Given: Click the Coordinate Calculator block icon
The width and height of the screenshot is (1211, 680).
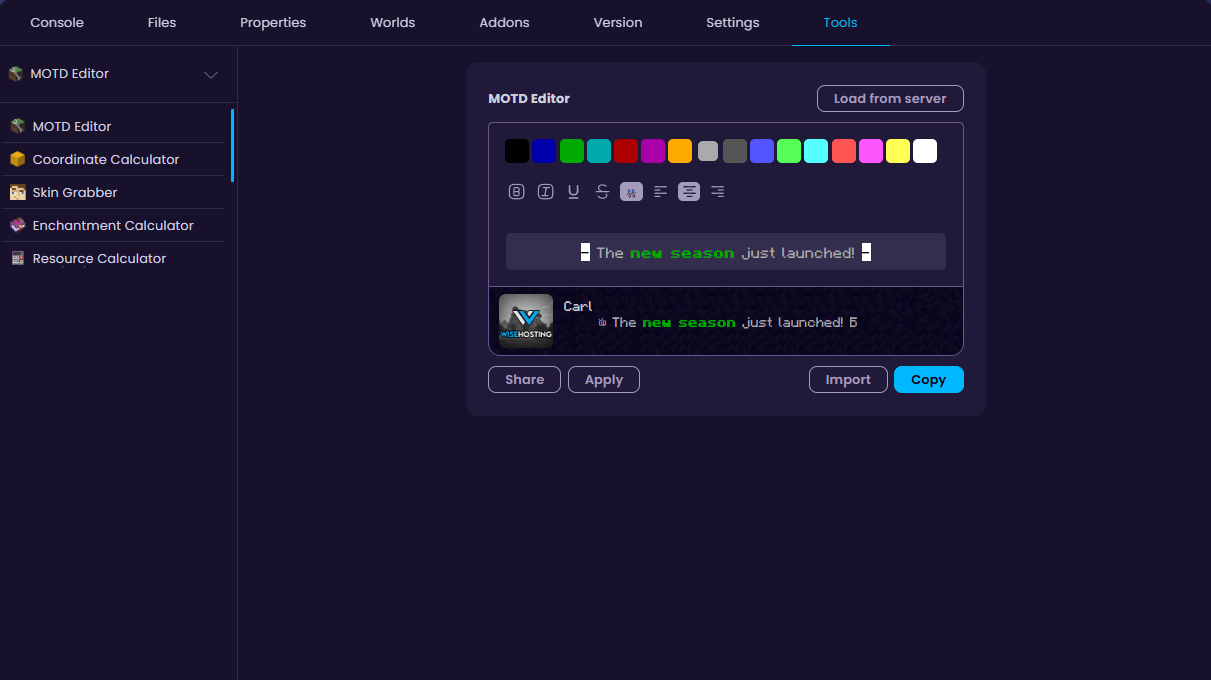Looking at the screenshot, I should [17, 159].
